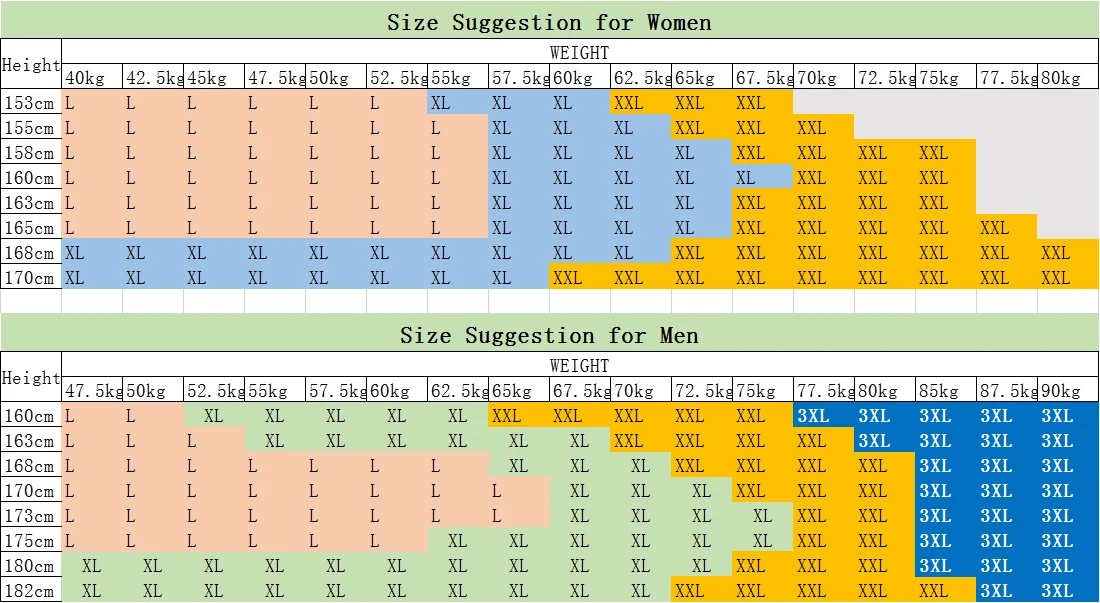Select the 80kg column header in the women's table
This screenshot has height=603, width=1100.
pyautogui.click(x=1062, y=78)
